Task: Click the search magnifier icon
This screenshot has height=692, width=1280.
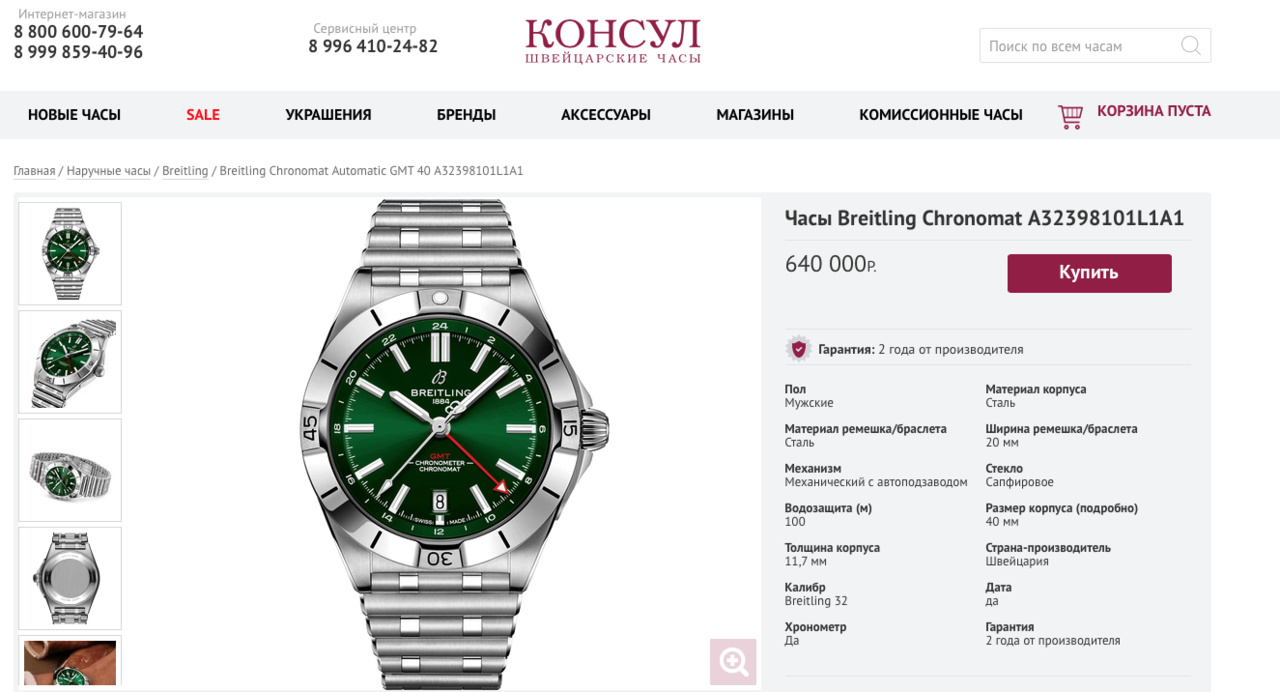Action: click(x=1190, y=45)
